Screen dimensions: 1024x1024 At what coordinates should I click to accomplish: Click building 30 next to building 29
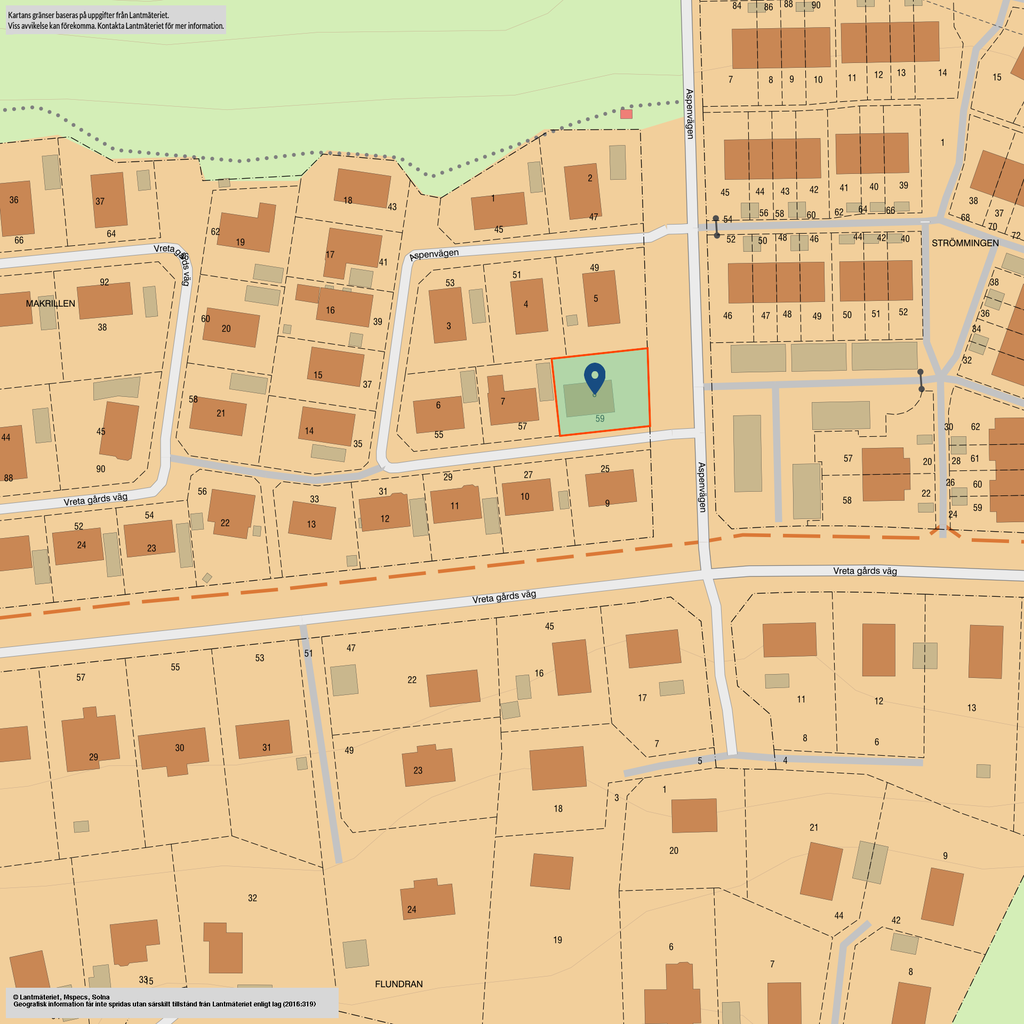point(174,749)
